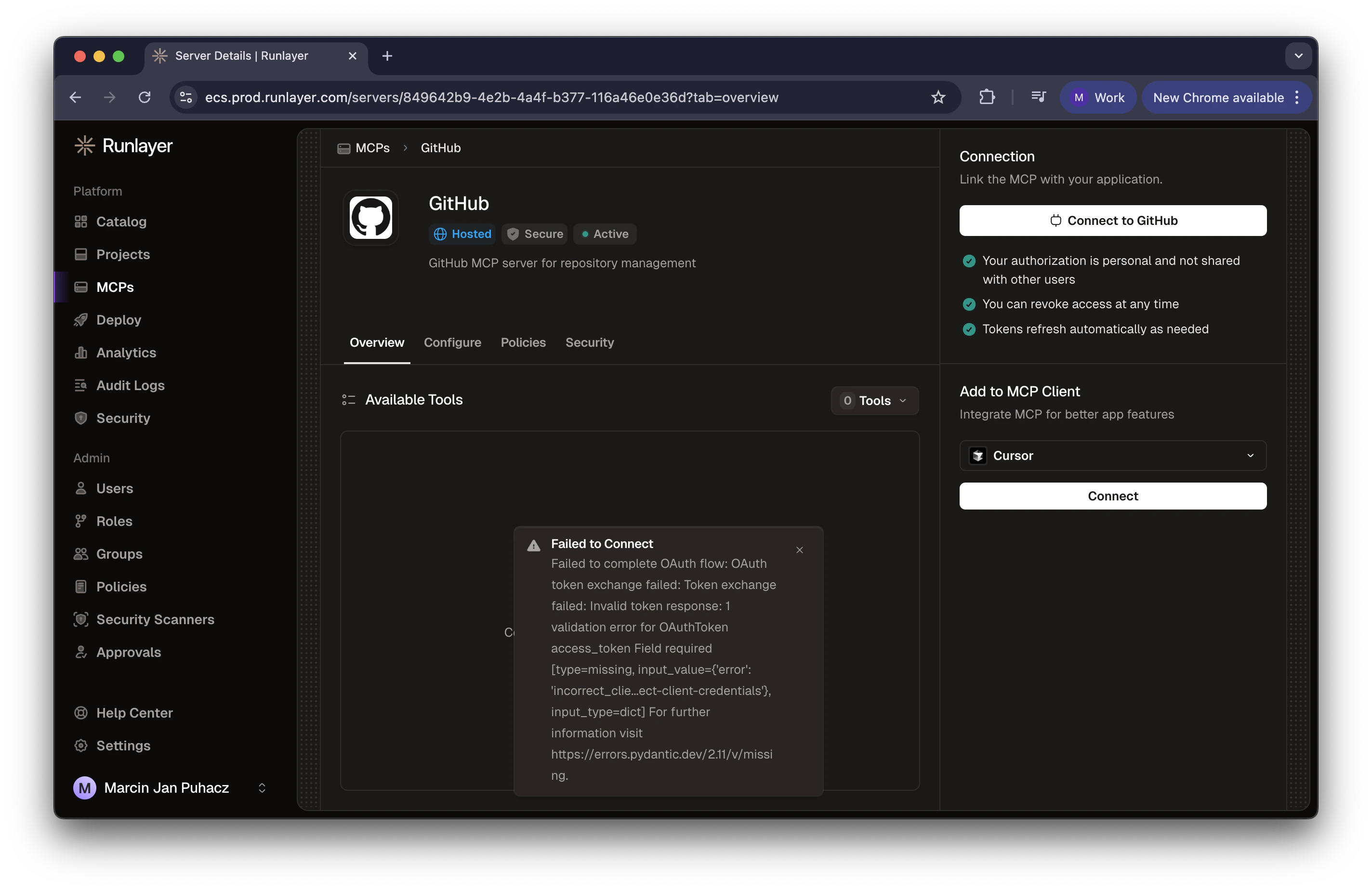The width and height of the screenshot is (1372, 890).
Task: Dismiss the Failed to Connect notification
Action: click(800, 550)
